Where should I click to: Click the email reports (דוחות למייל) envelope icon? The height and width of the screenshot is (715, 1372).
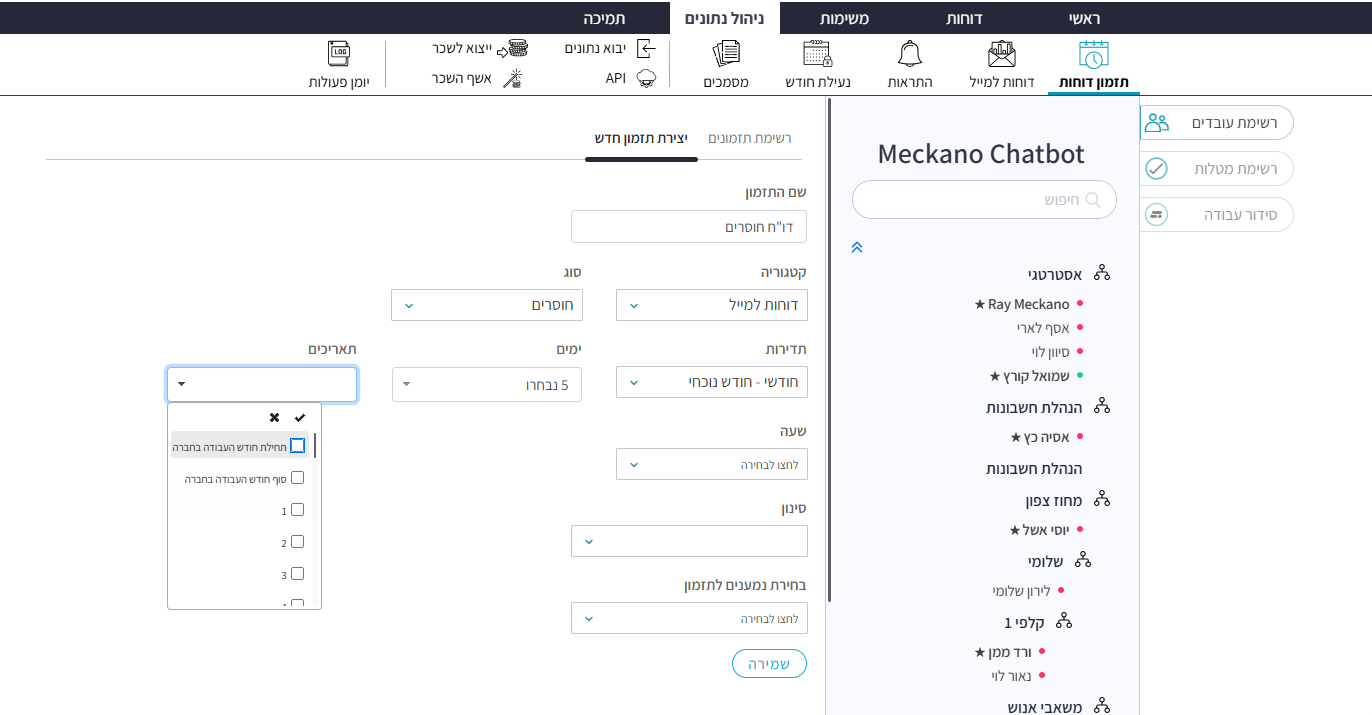coord(1001,55)
